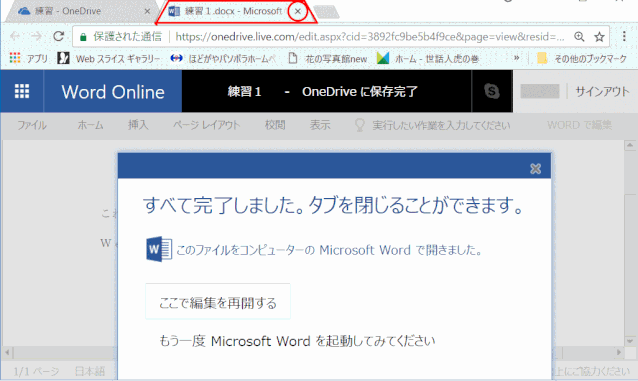The image size is (638, 381).
Task: Click the vertical scrollbar down arrow
Action: click(630, 341)
